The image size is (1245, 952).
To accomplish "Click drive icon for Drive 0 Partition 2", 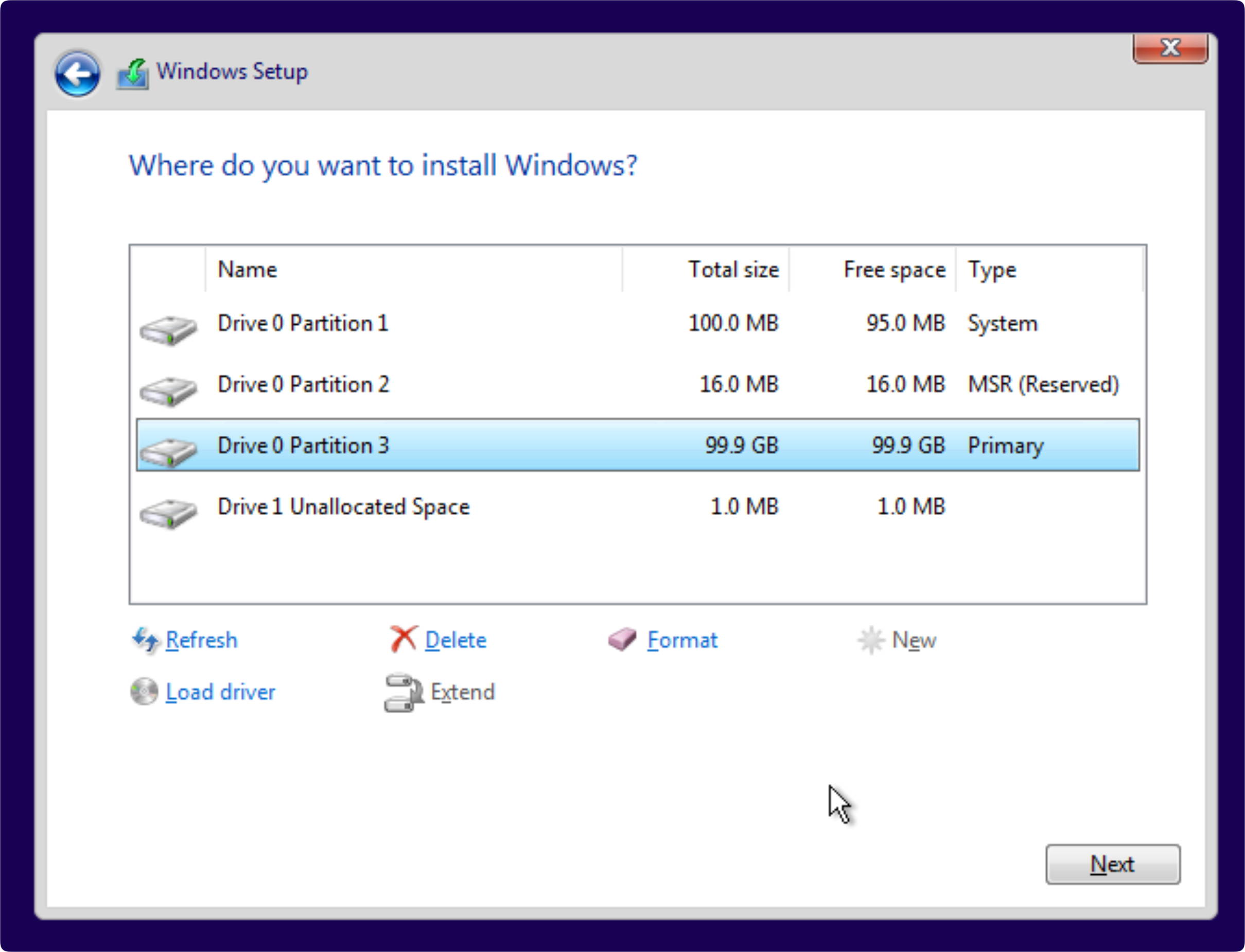I will point(168,391).
